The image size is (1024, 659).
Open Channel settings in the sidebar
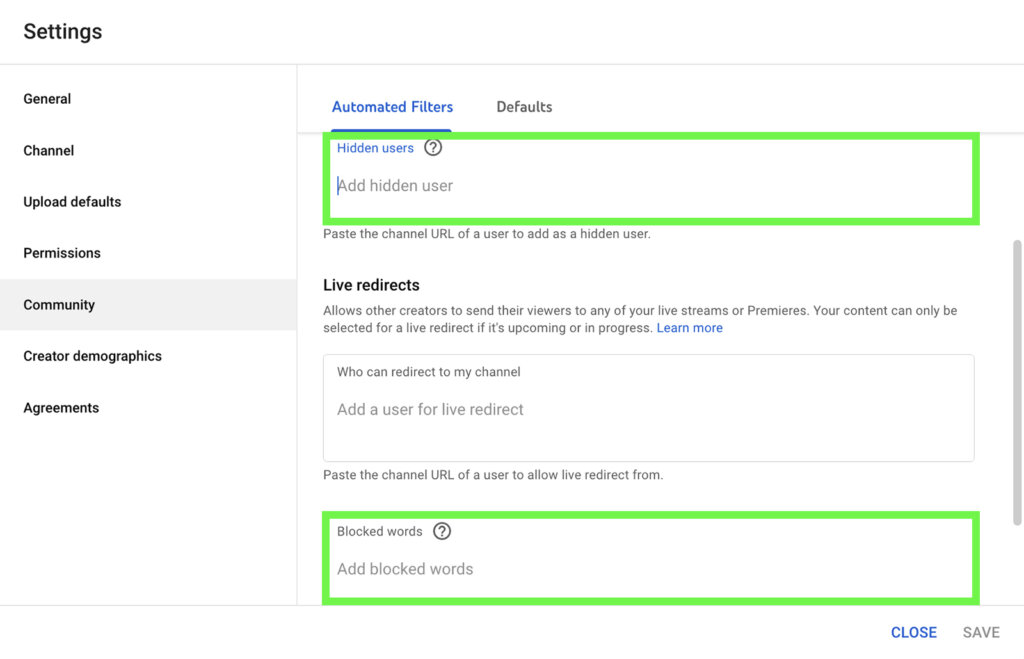click(48, 150)
